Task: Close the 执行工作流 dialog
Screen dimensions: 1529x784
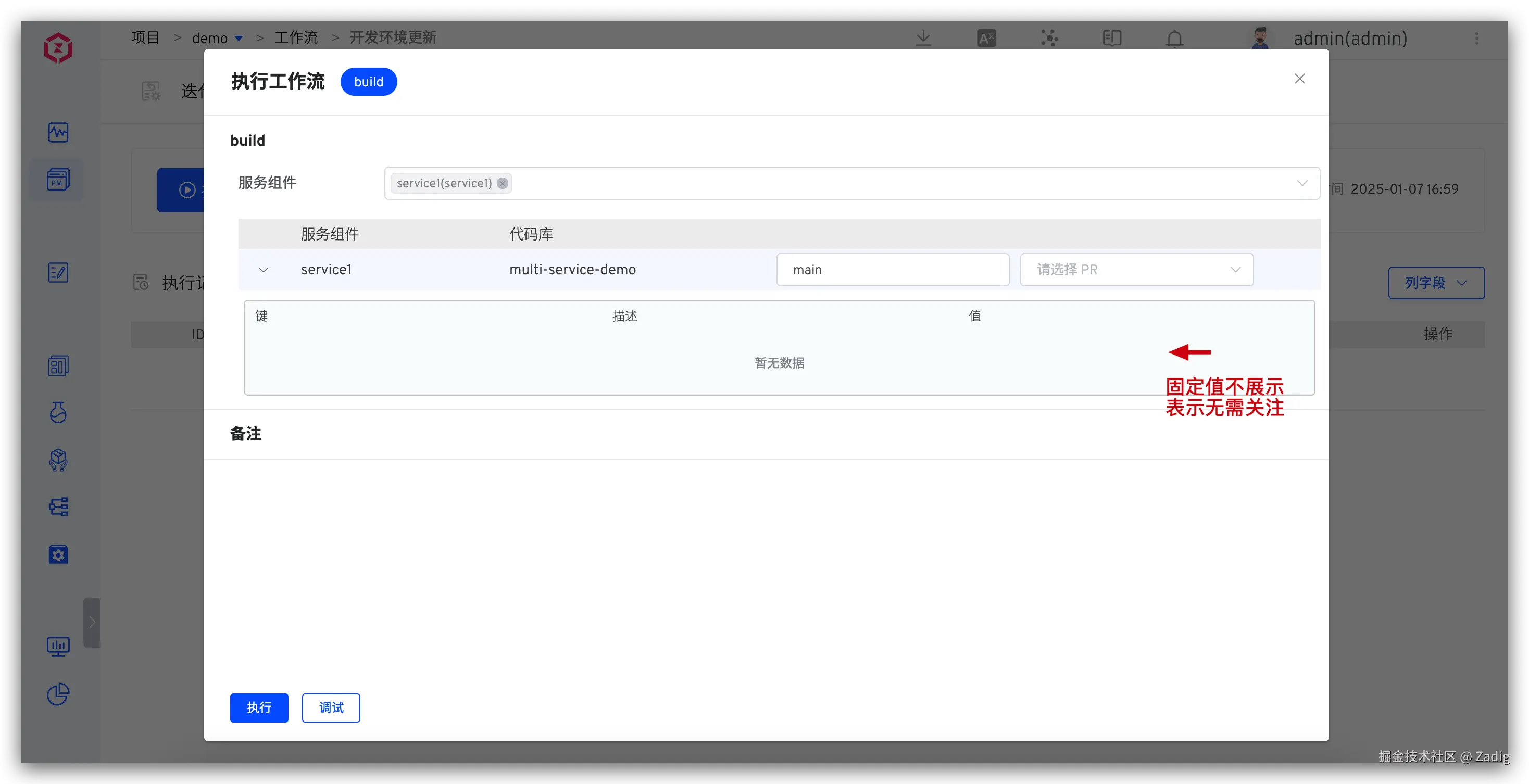Action: 1299,79
